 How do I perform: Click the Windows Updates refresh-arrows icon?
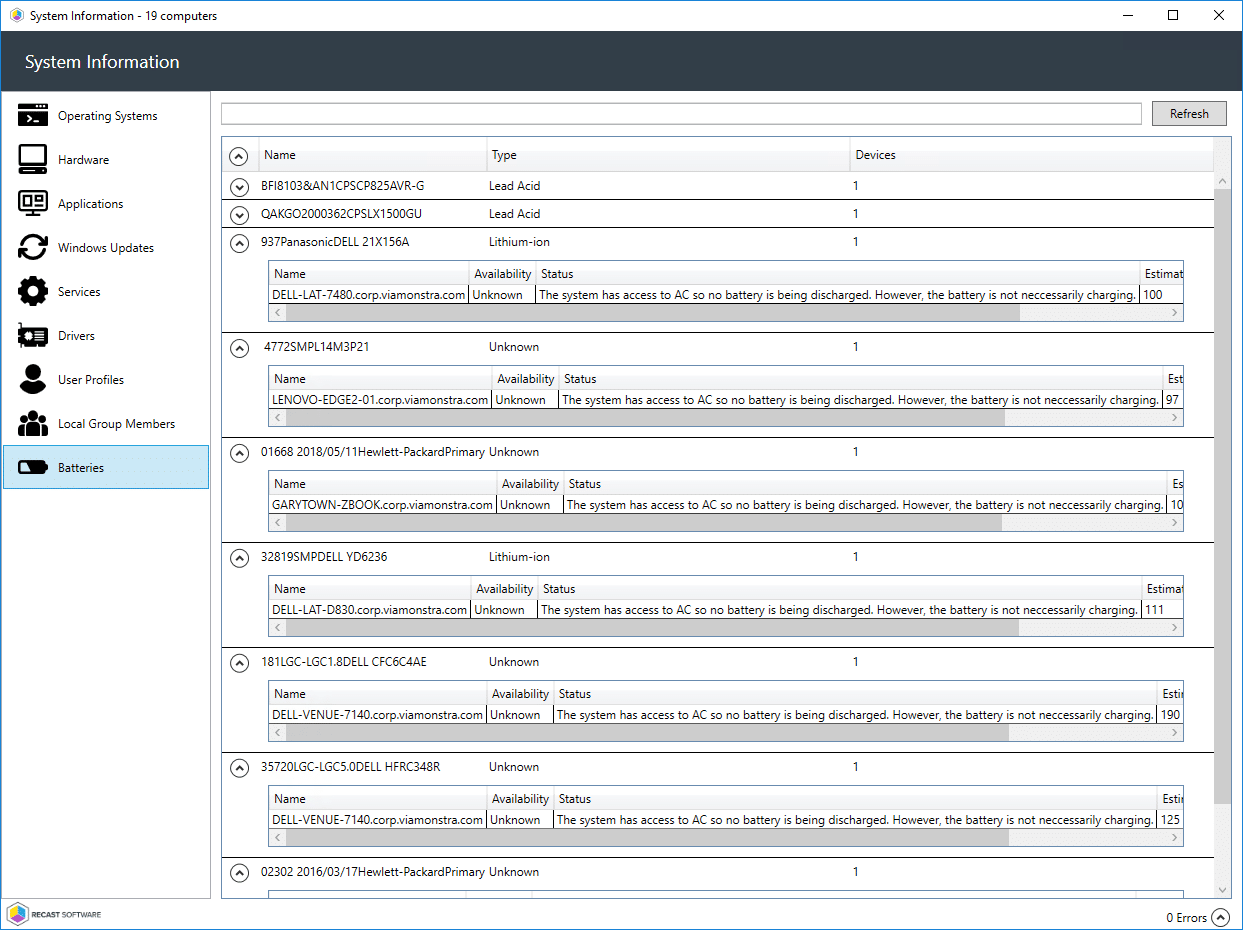pos(33,247)
